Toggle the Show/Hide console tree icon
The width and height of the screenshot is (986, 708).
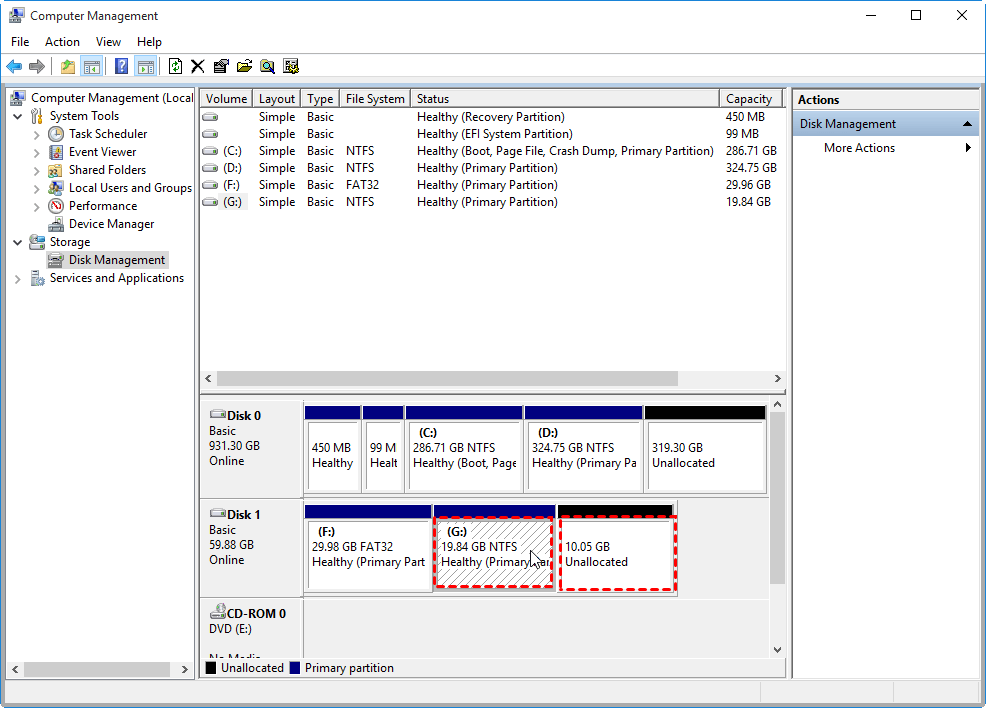91,66
